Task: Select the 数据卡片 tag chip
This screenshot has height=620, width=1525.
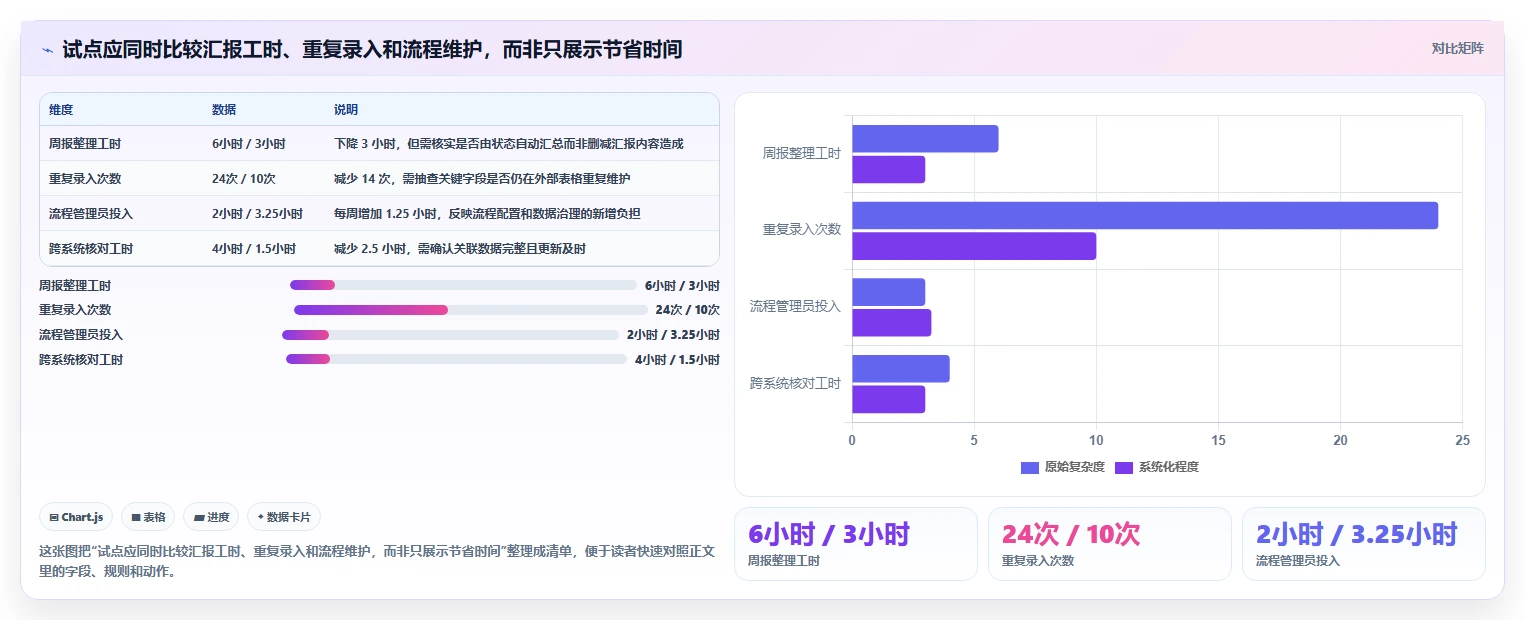Action: coord(284,517)
